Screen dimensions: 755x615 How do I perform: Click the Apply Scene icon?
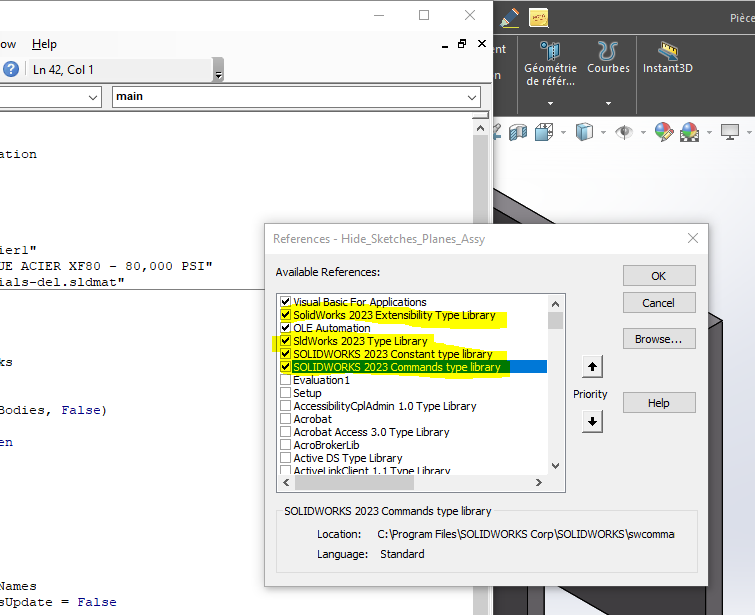(690, 132)
